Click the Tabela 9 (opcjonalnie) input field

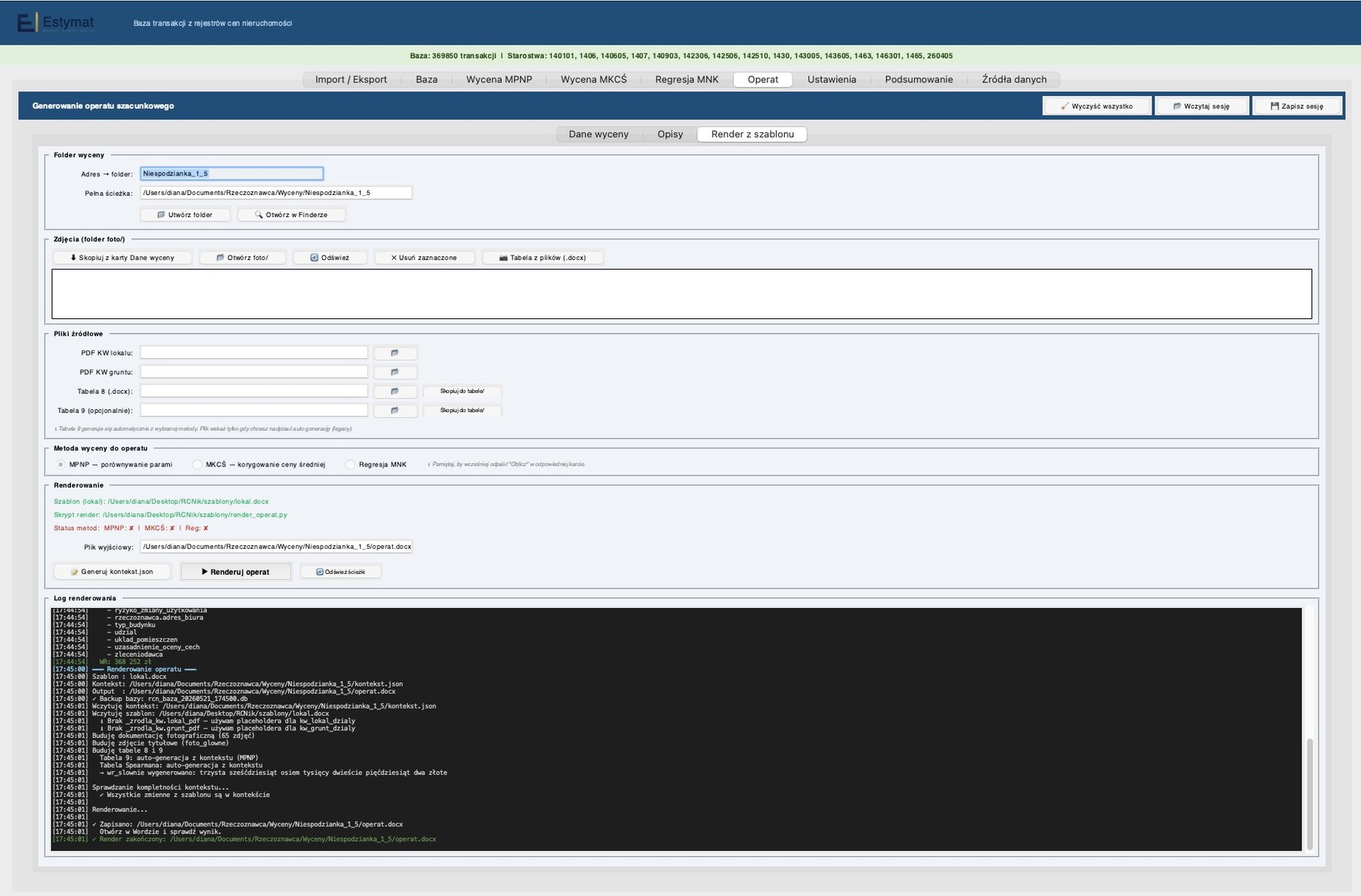254,410
